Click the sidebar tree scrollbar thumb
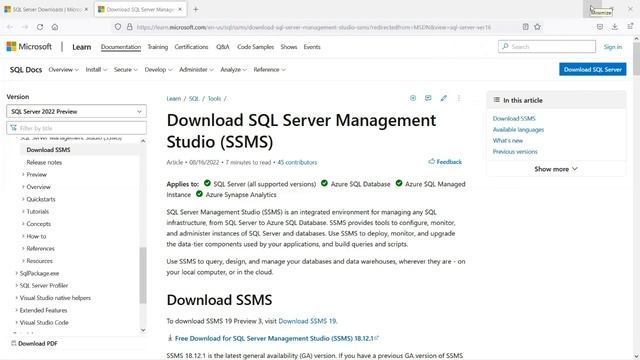This screenshot has width=640, height=360. click(x=143, y=275)
